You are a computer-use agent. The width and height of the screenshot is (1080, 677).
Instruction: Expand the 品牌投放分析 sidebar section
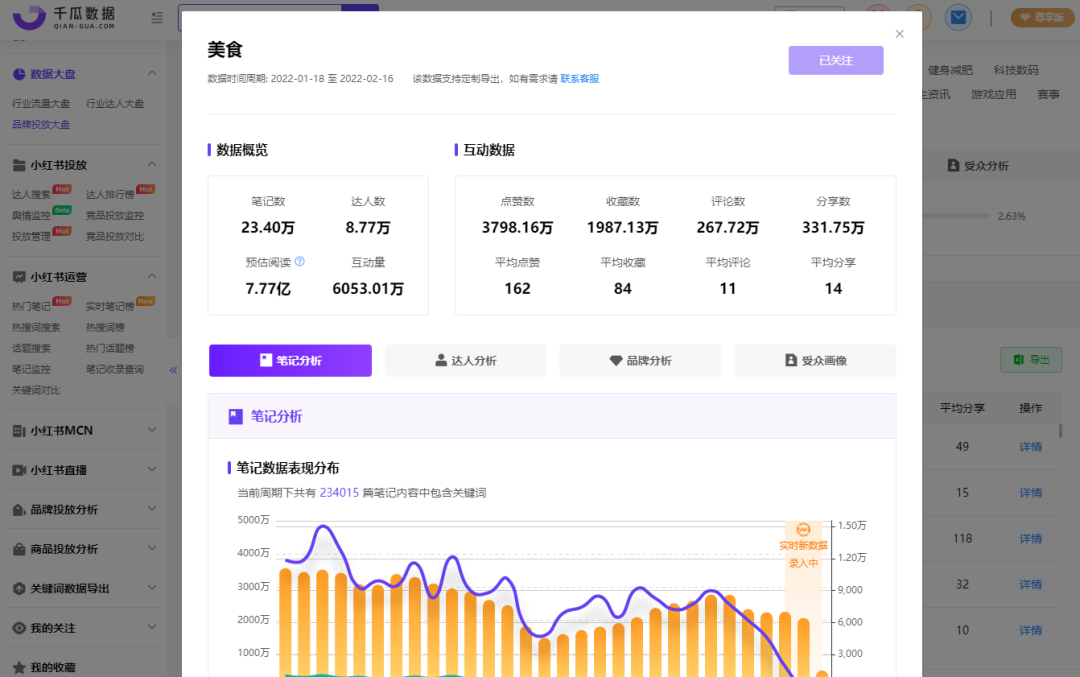click(x=152, y=509)
